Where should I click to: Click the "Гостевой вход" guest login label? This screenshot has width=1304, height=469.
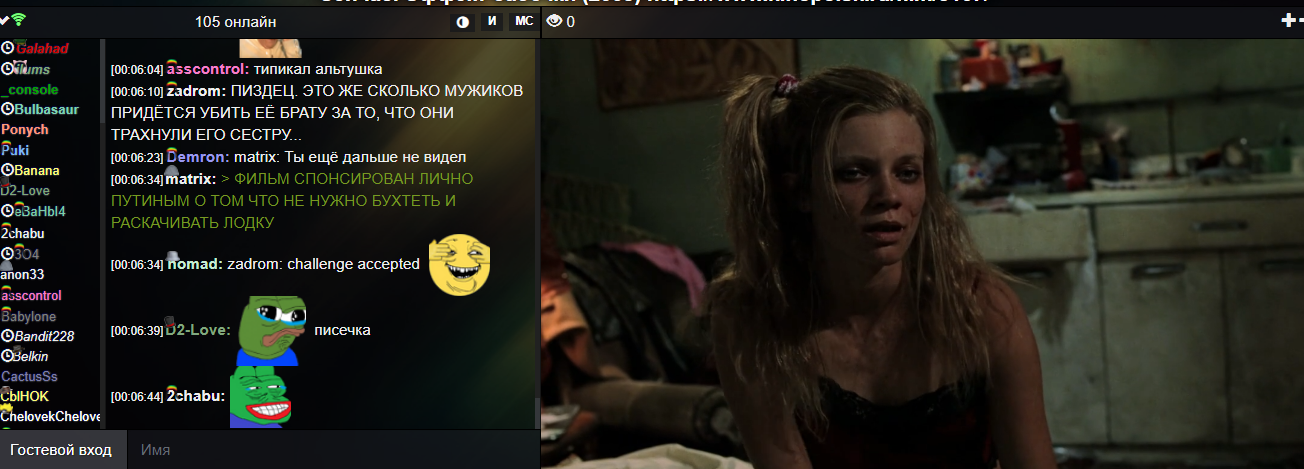point(63,450)
